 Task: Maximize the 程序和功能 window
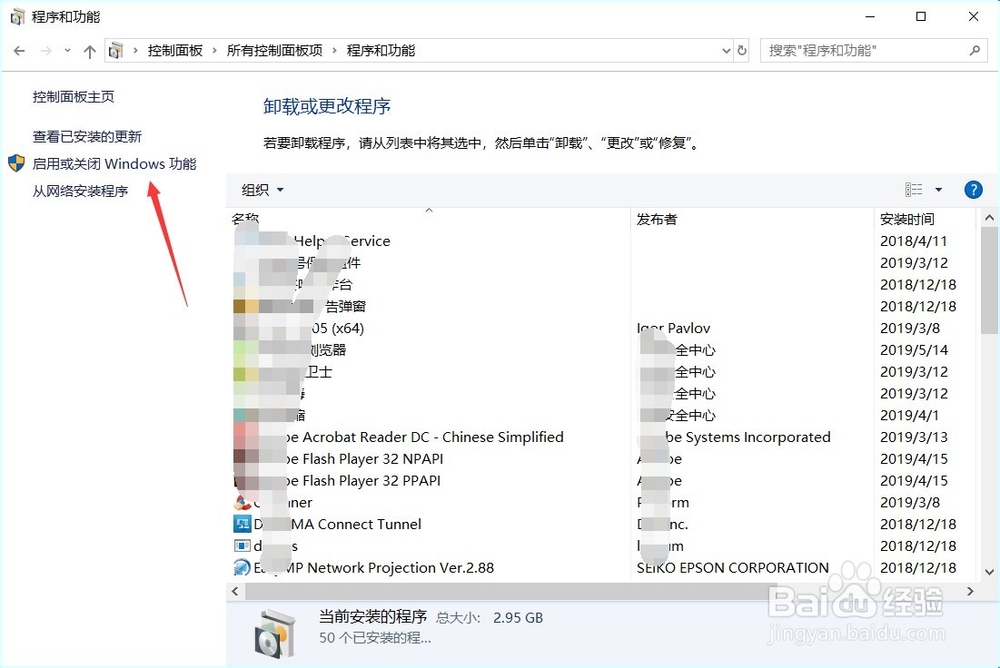click(x=921, y=17)
